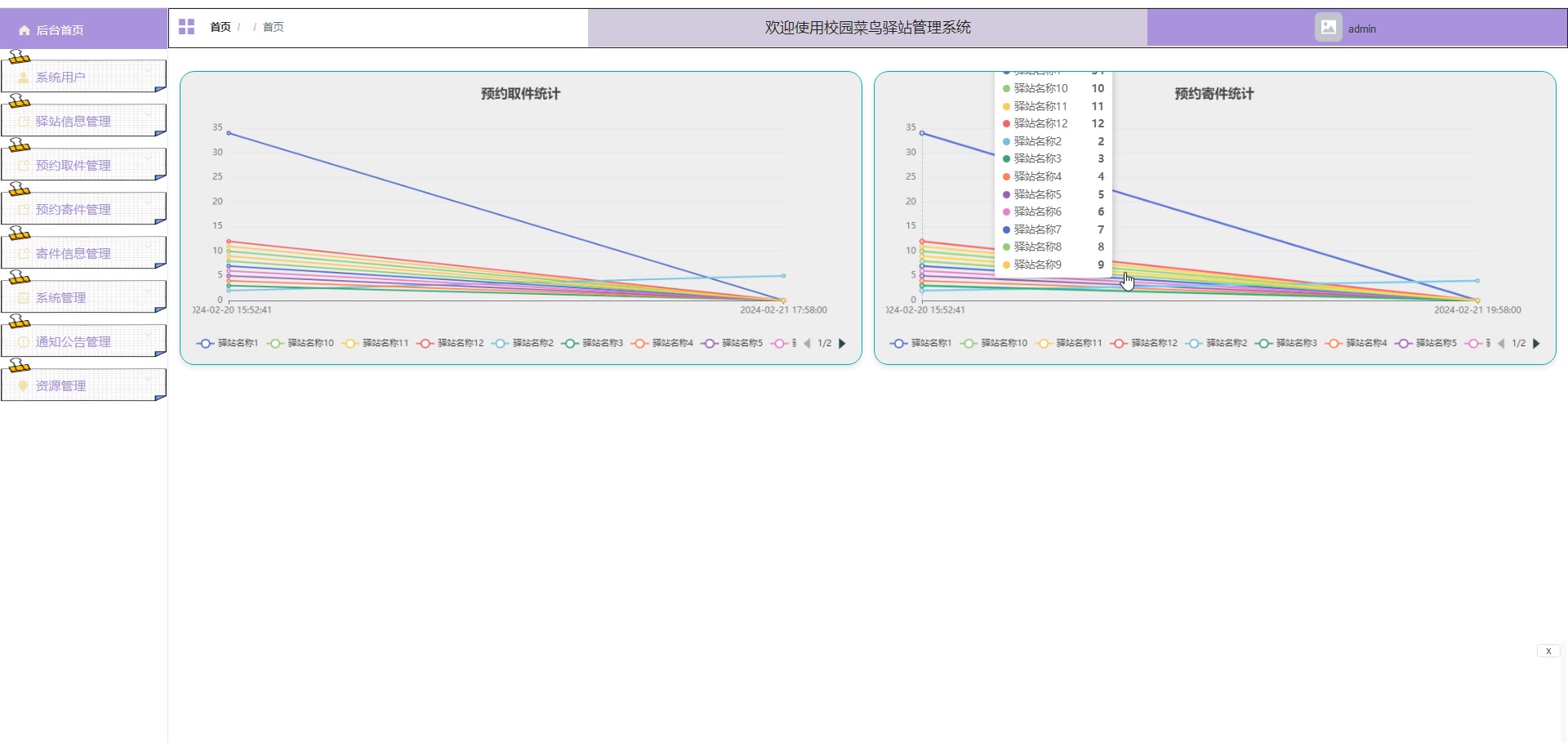1568x743 pixels.
Task: Go to previous legend page in 预约寄件统计
Action: [1501, 344]
